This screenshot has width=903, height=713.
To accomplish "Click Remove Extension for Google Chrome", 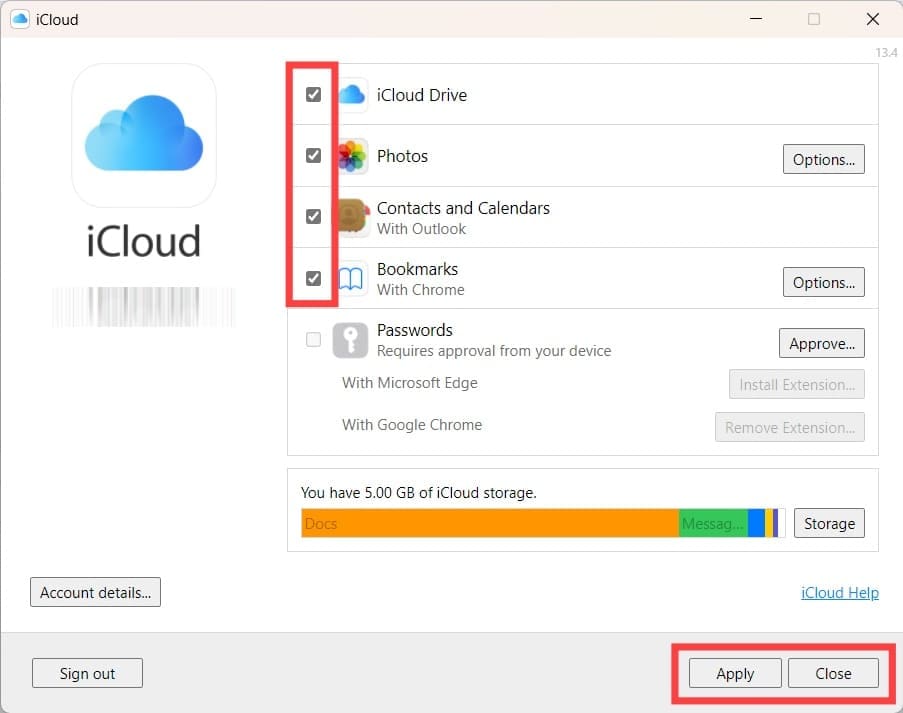I will click(790, 427).
